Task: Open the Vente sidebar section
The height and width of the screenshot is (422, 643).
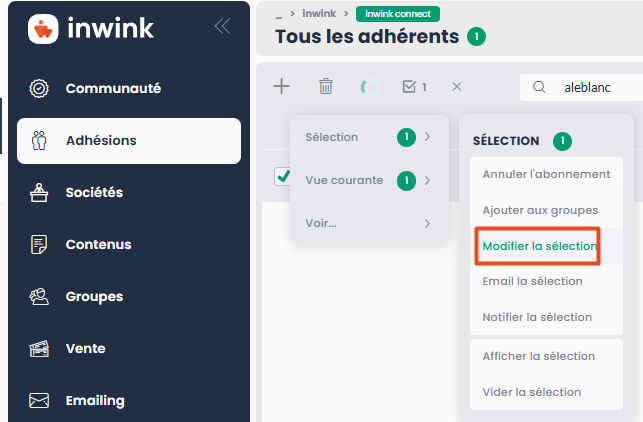Action: pyautogui.click(x=85, y=348)
